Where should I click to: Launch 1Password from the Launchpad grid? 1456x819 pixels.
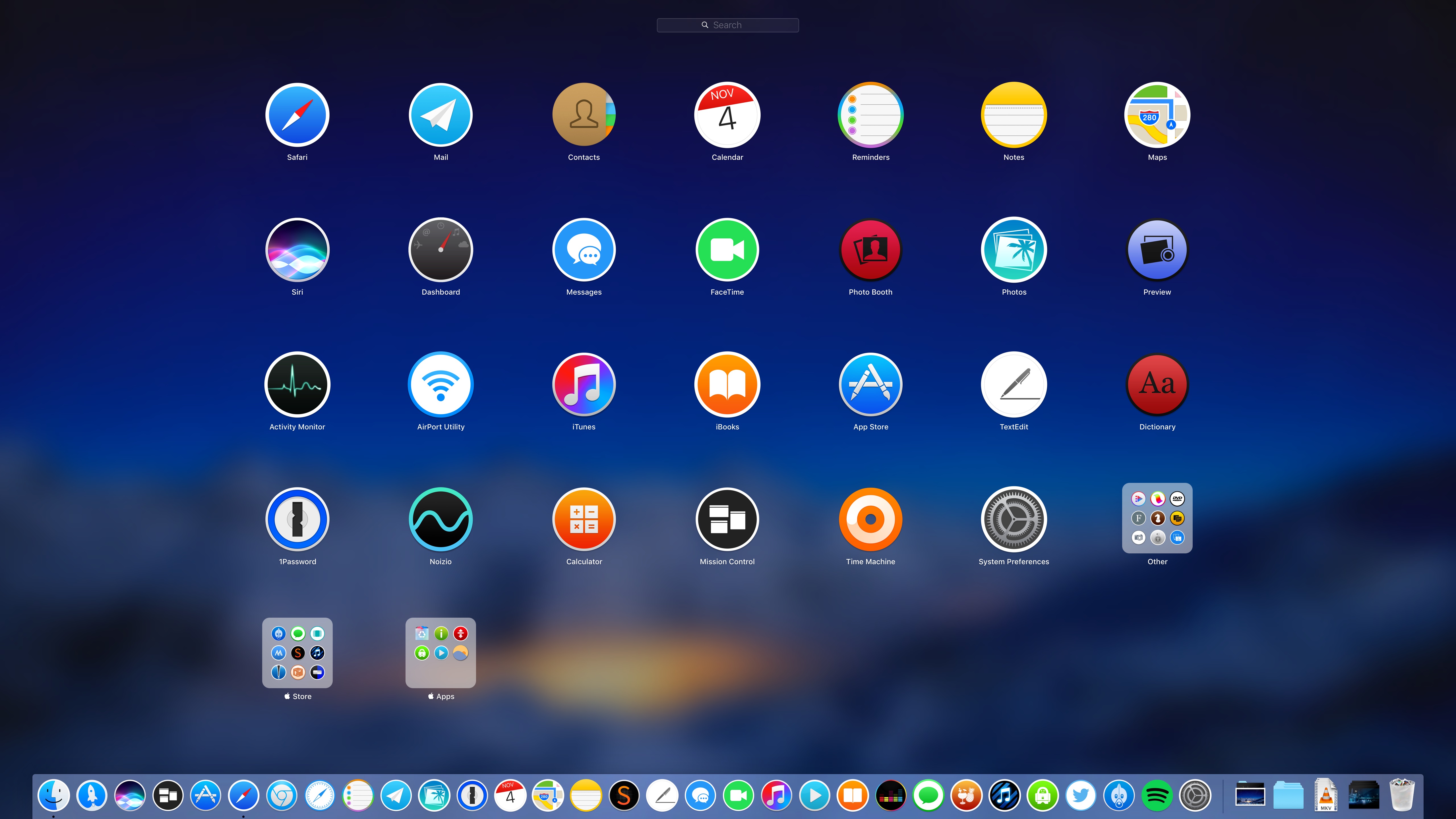(x=297, y=520)
